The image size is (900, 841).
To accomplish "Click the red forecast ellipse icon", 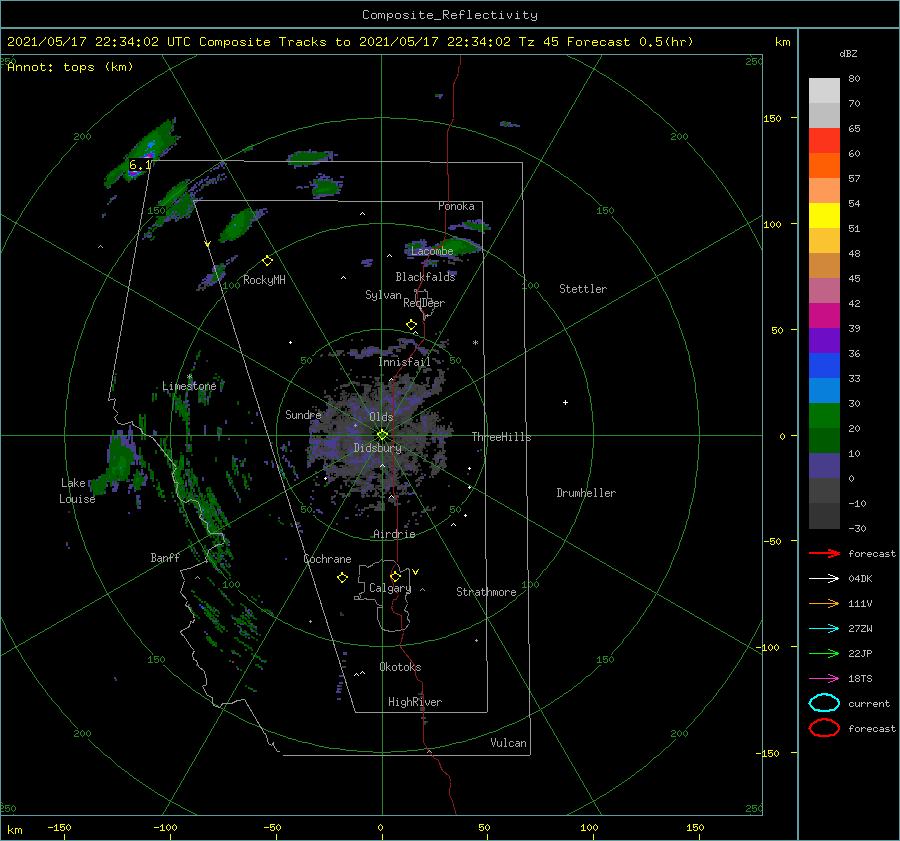I will (x=824, y=728).
